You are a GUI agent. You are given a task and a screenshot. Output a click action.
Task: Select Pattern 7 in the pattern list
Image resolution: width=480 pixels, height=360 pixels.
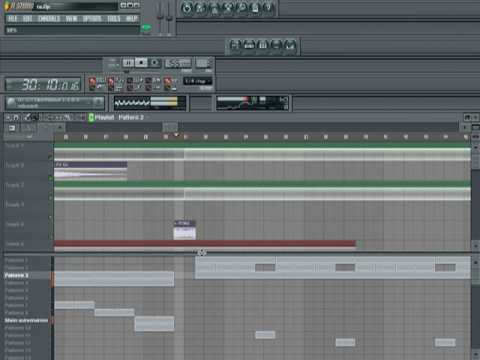pos(16,305)
